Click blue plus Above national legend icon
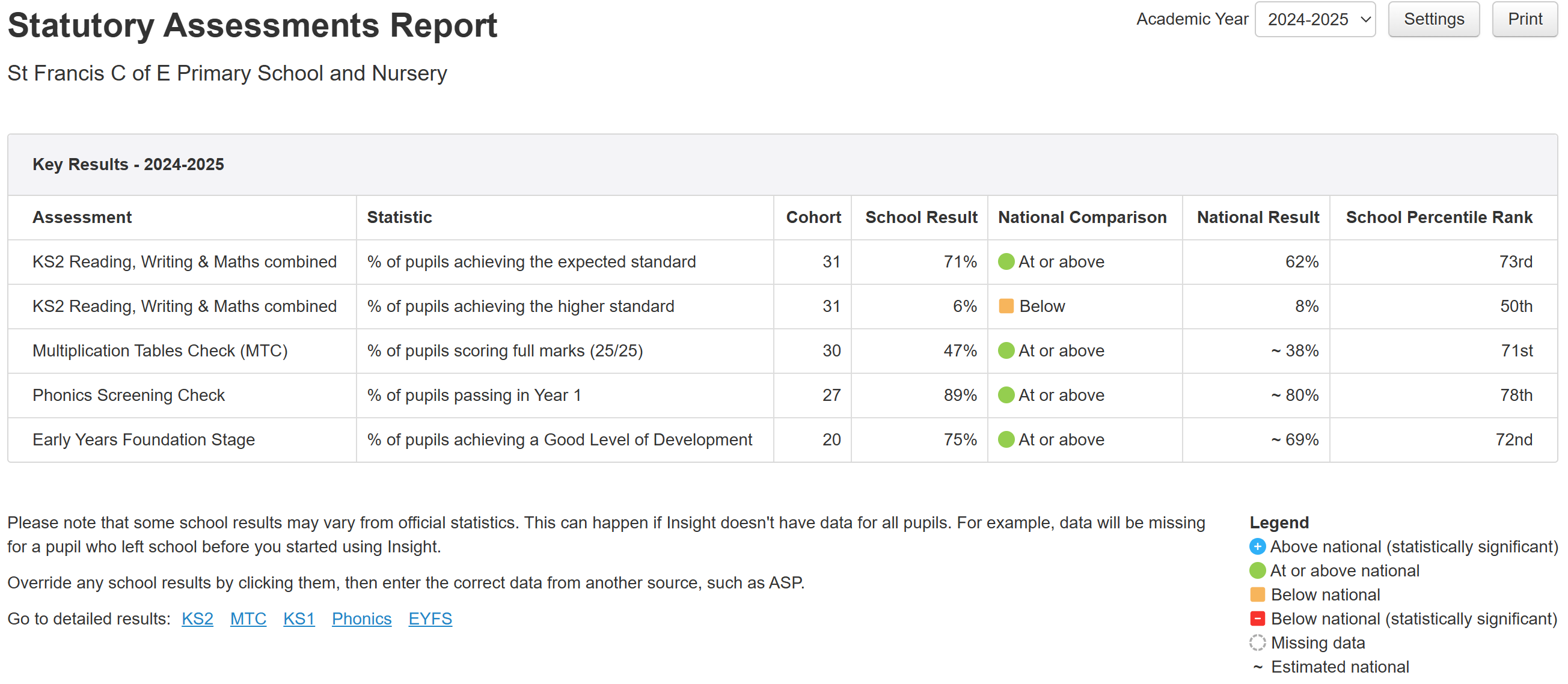Viewport: 1568px width, 684px height. 1257,546
